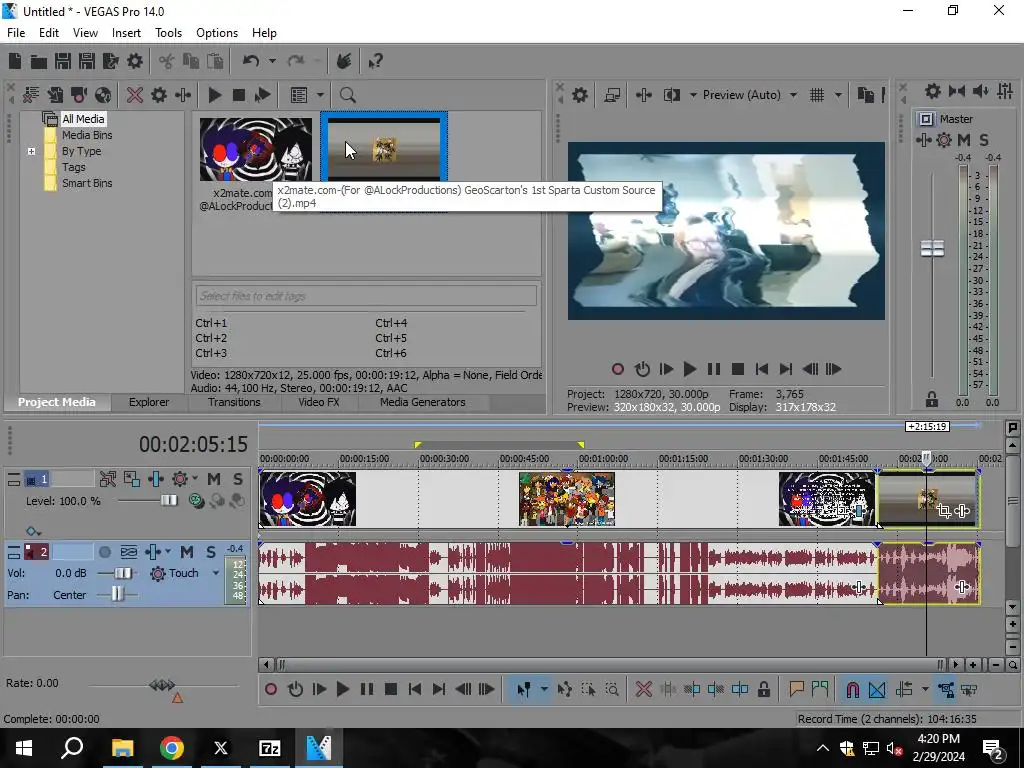The width and height of the screenshot is (1024, 768).
Task: Click Split Screen View icon in preview
Action: point(671,95)
